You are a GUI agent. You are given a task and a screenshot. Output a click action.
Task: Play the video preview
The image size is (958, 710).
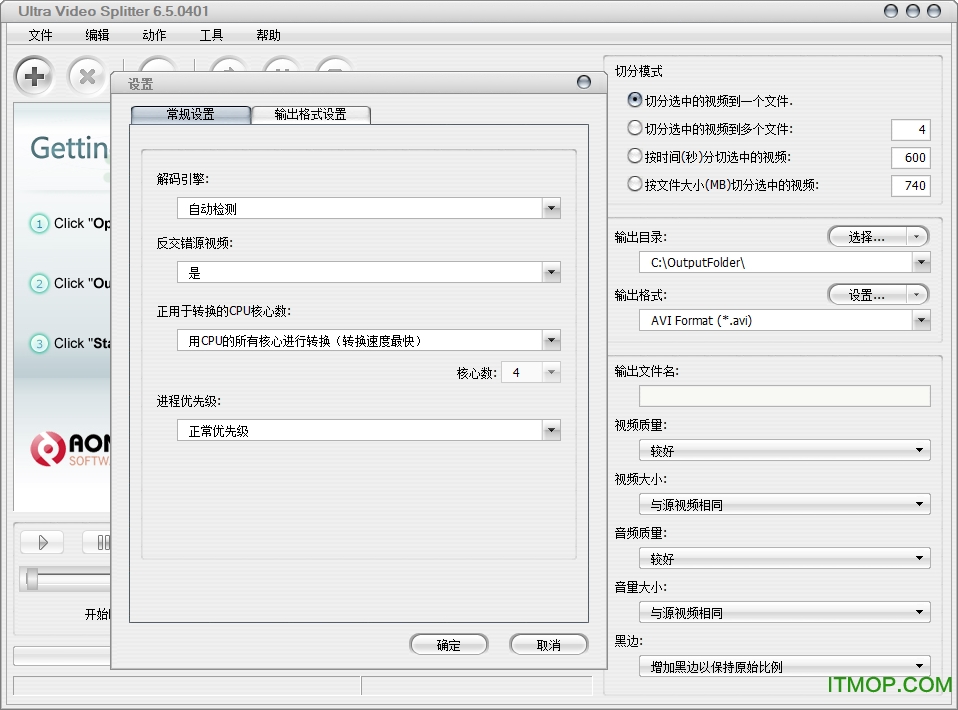click(41, 542)
